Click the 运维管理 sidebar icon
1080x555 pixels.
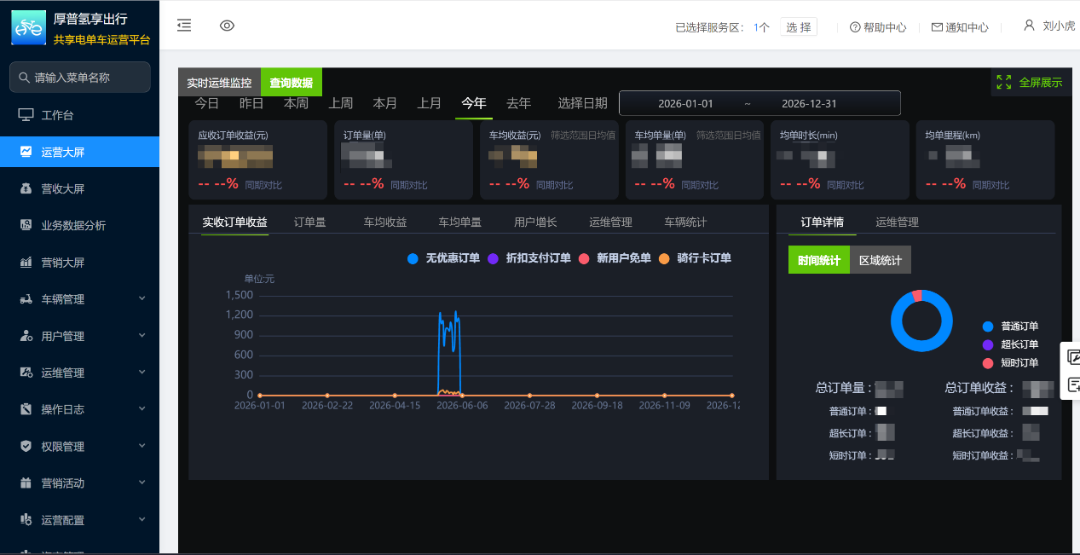(x=25, y=373)
